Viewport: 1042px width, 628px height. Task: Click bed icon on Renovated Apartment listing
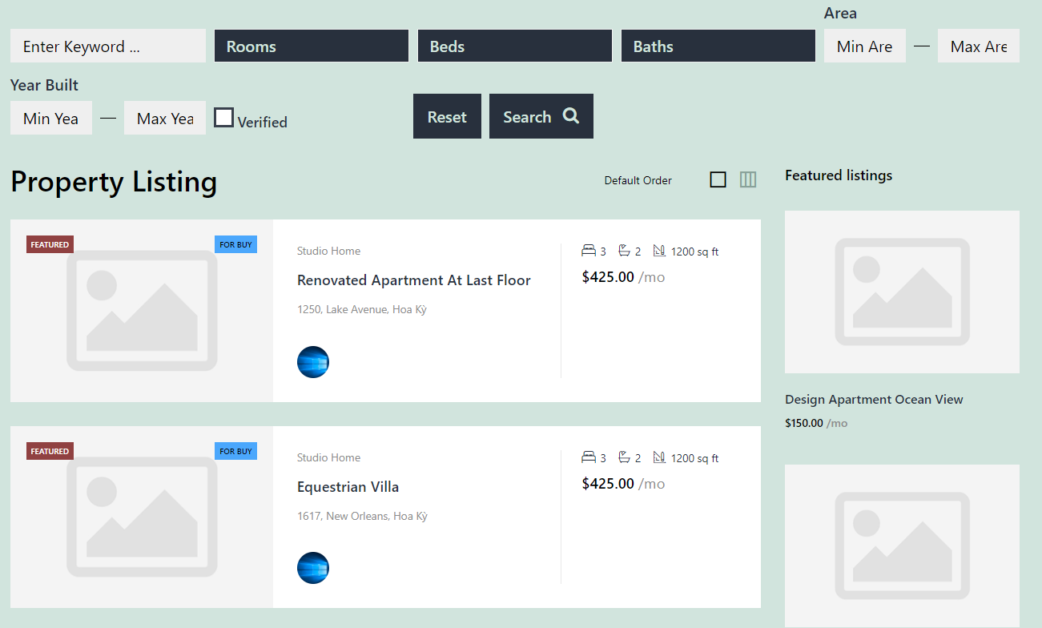pos(589,251)
